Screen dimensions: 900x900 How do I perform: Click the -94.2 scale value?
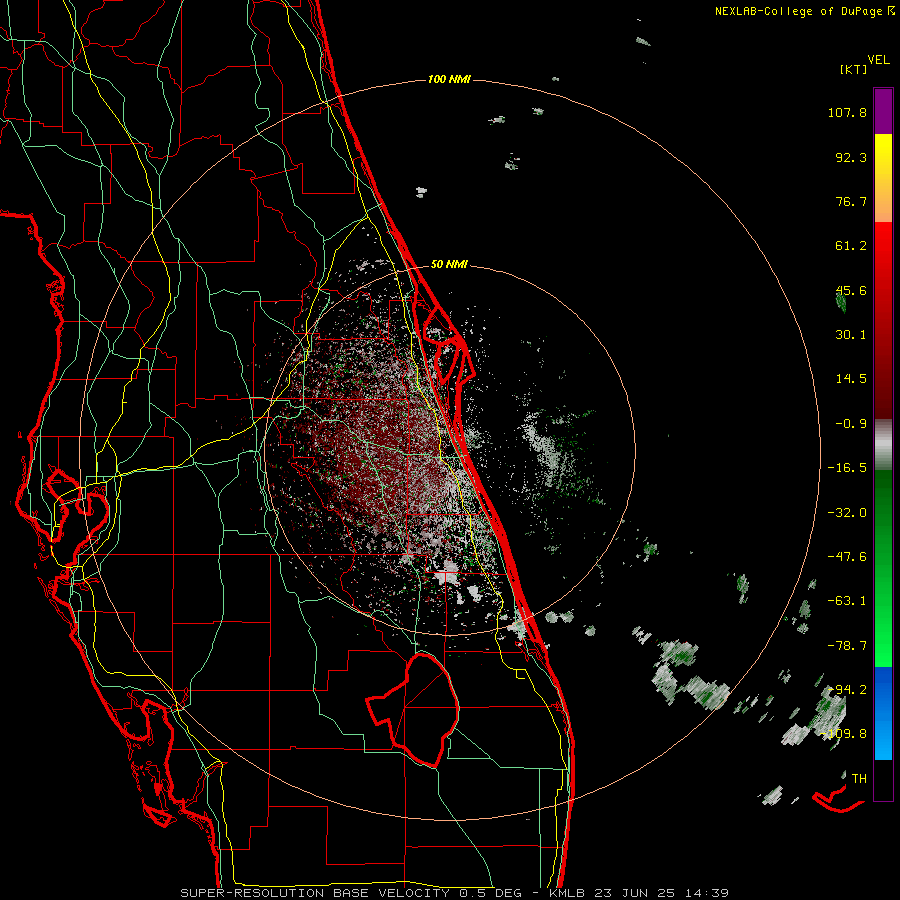click(847, 690)
